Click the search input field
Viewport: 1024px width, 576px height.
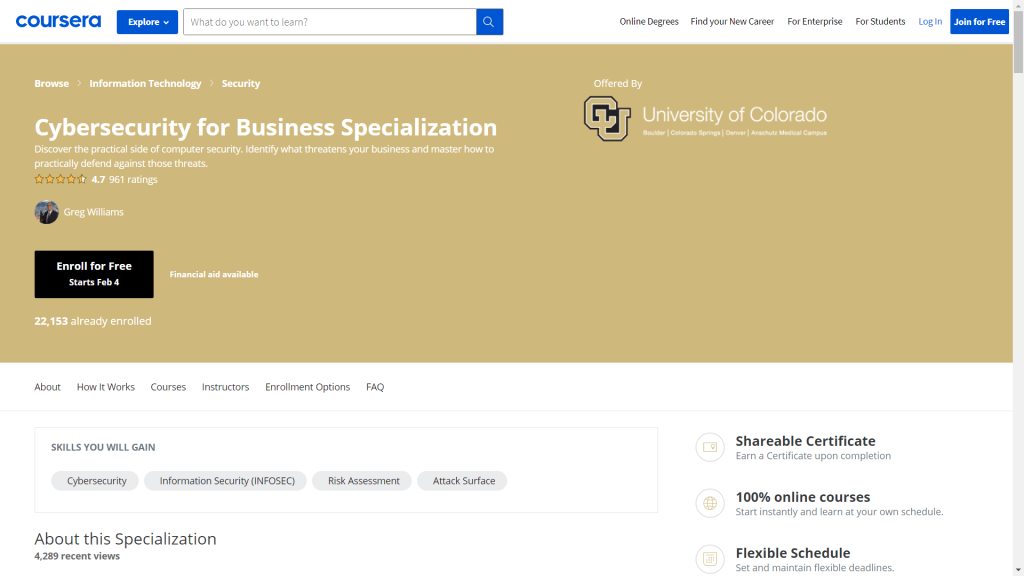pos(330,21)
